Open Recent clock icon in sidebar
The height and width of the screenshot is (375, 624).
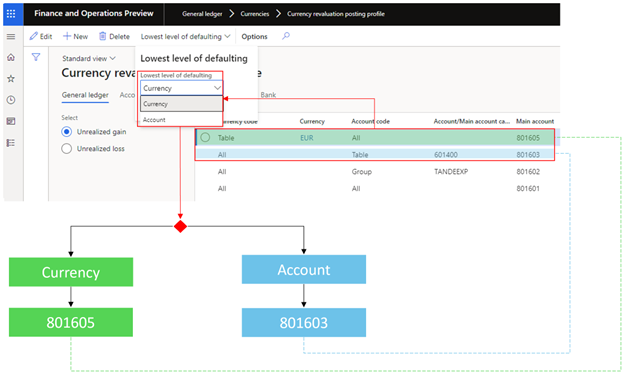(x=11, y=100)
